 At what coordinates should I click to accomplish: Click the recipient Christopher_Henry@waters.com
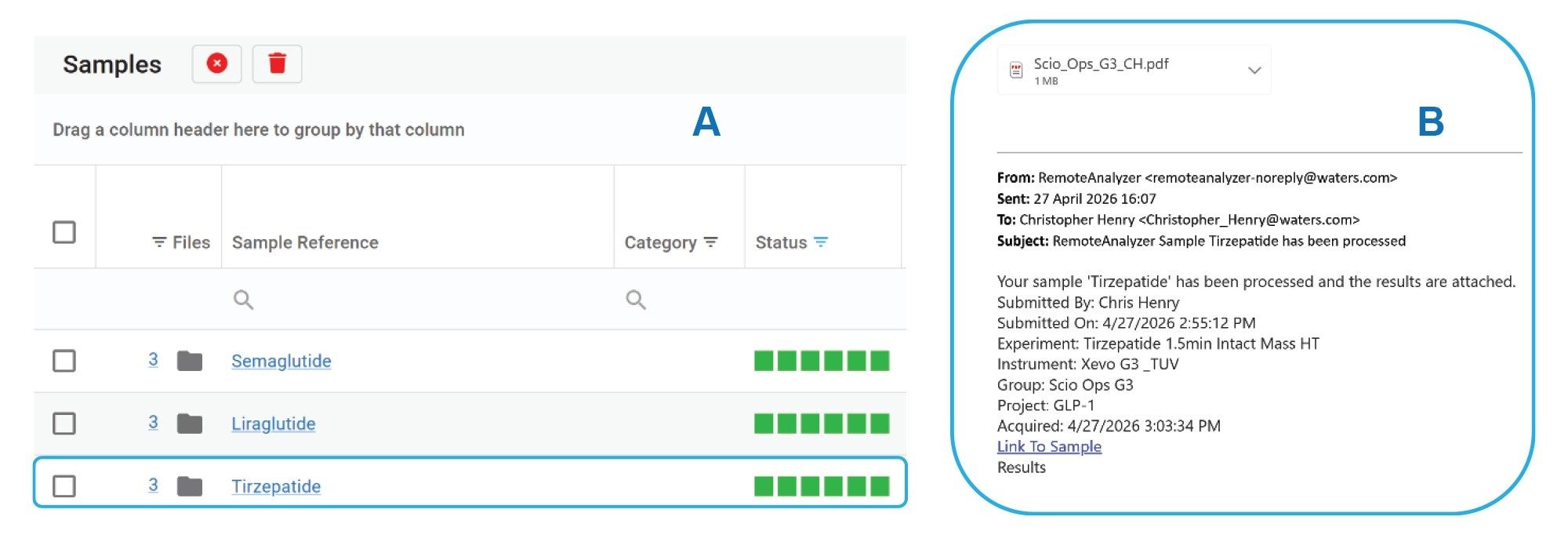(x=1249, y=220)
